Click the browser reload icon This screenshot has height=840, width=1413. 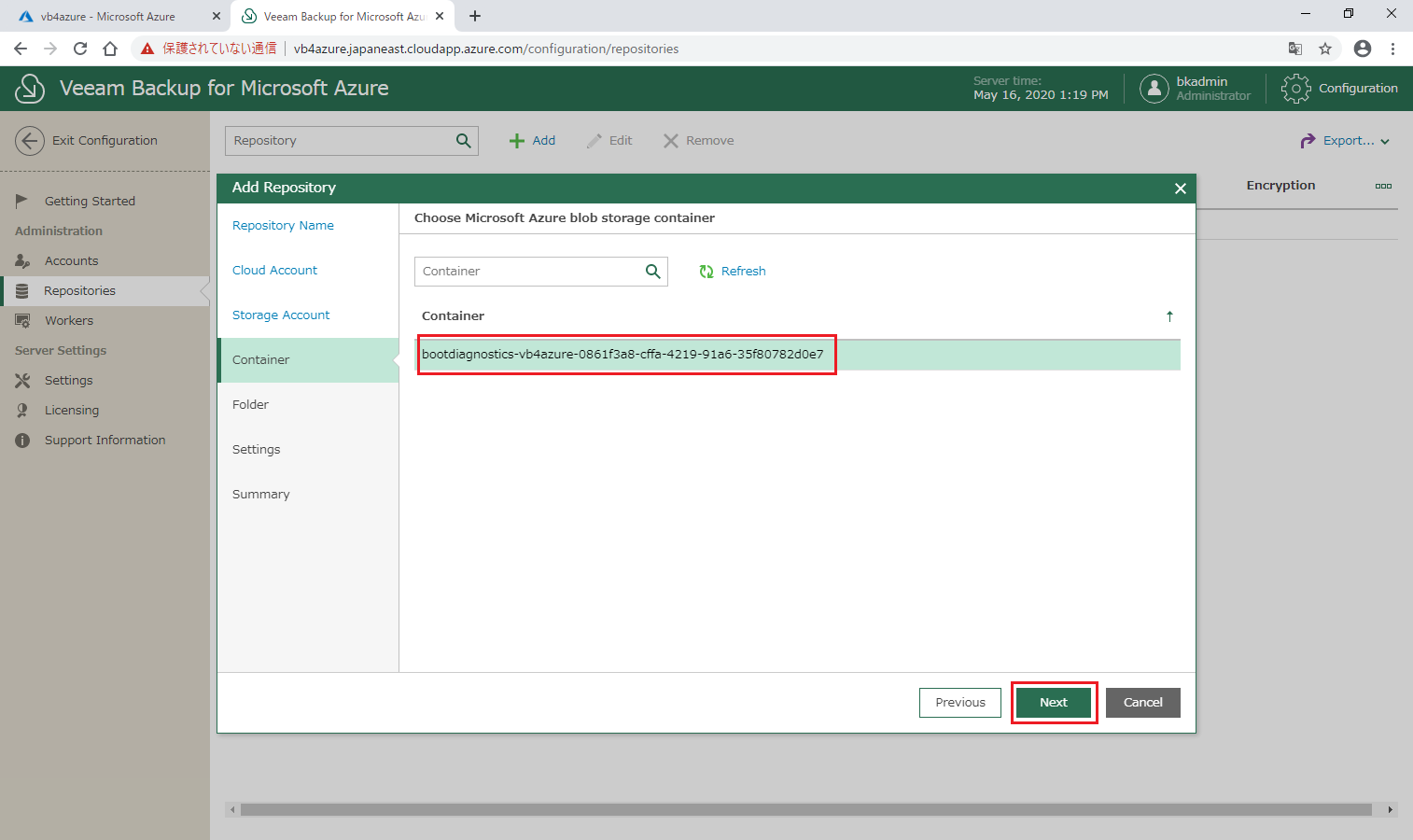[x=80, y=49]
